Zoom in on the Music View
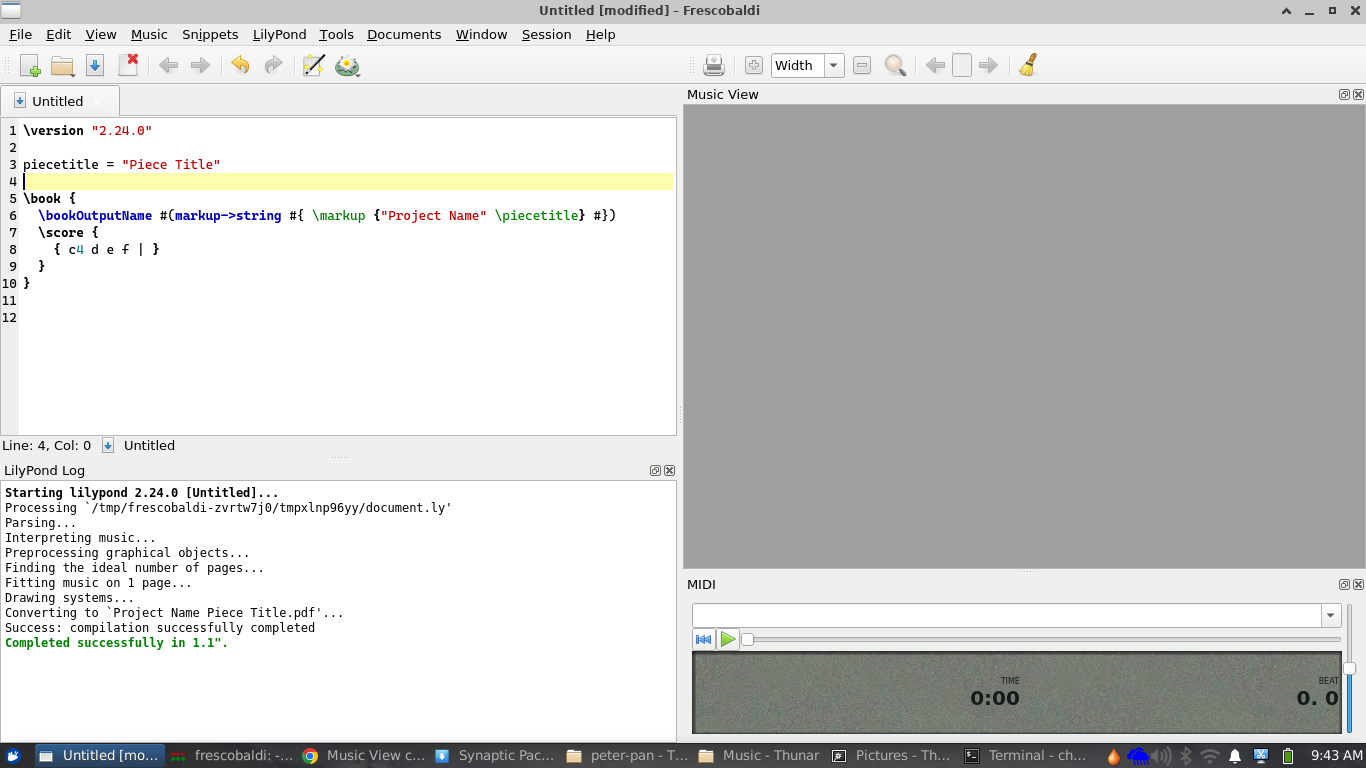The width and height of the screenshot is (1366, 768). (x=753, y=65)
